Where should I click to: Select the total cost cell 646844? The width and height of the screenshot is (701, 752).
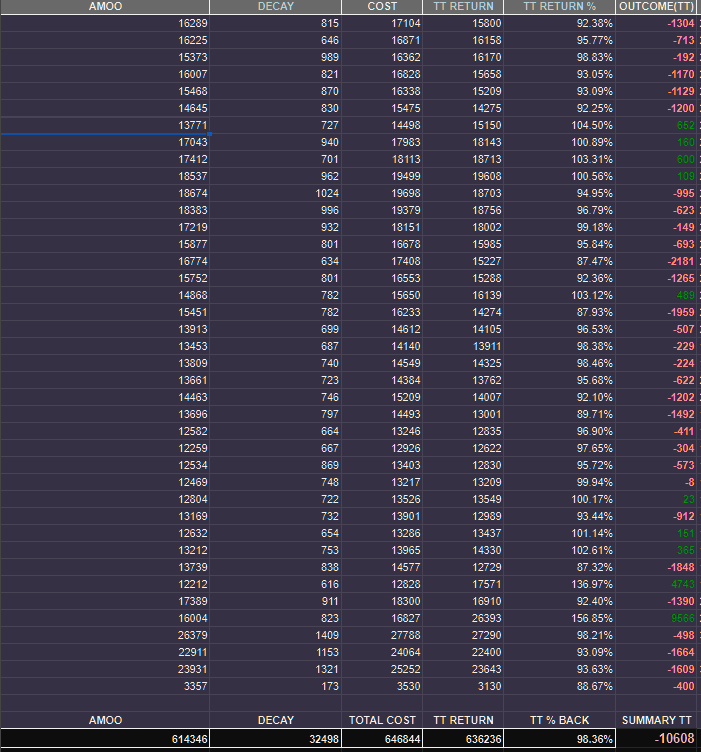[x=382, y=739]
